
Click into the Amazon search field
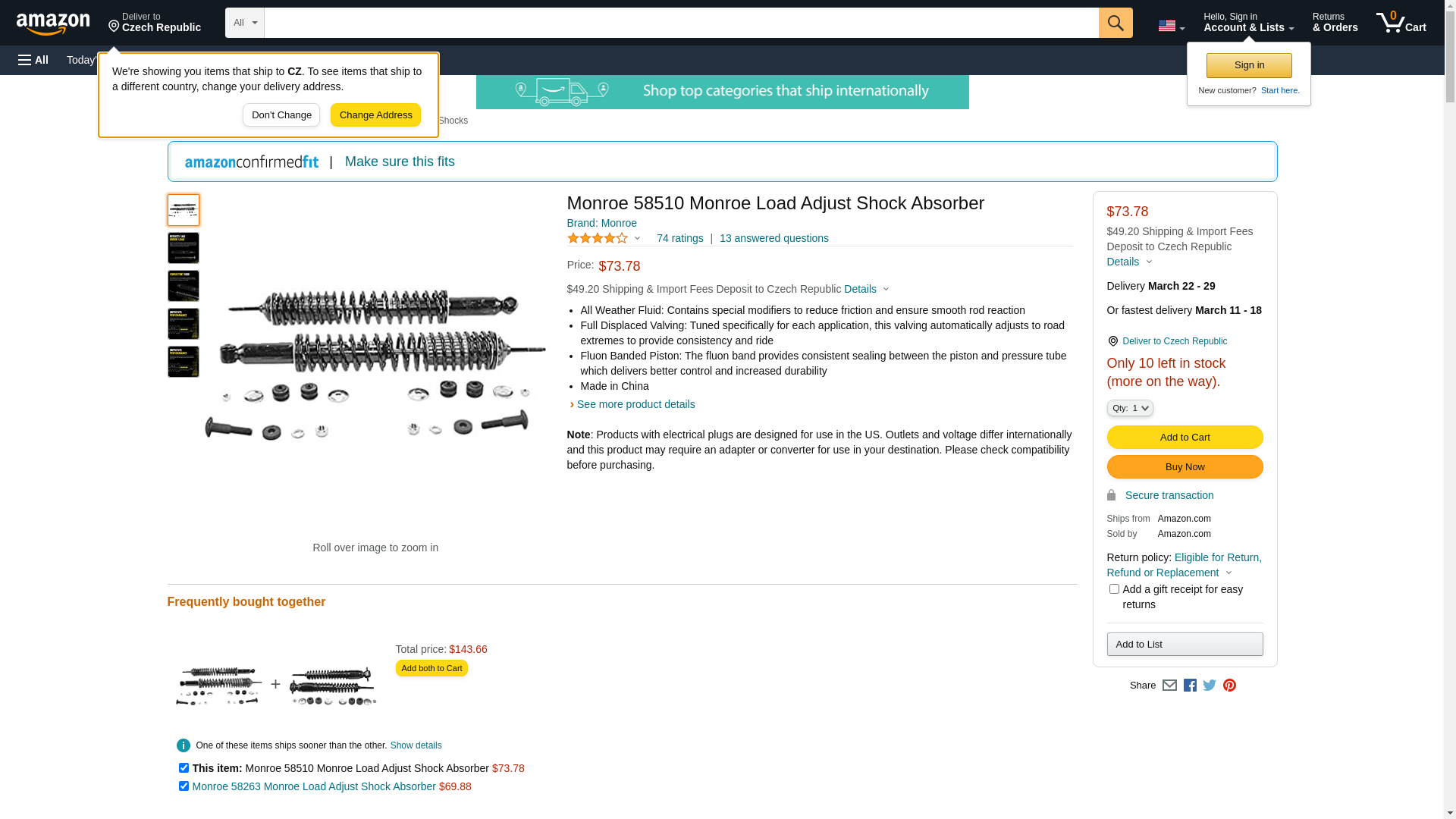pos(680,23)
